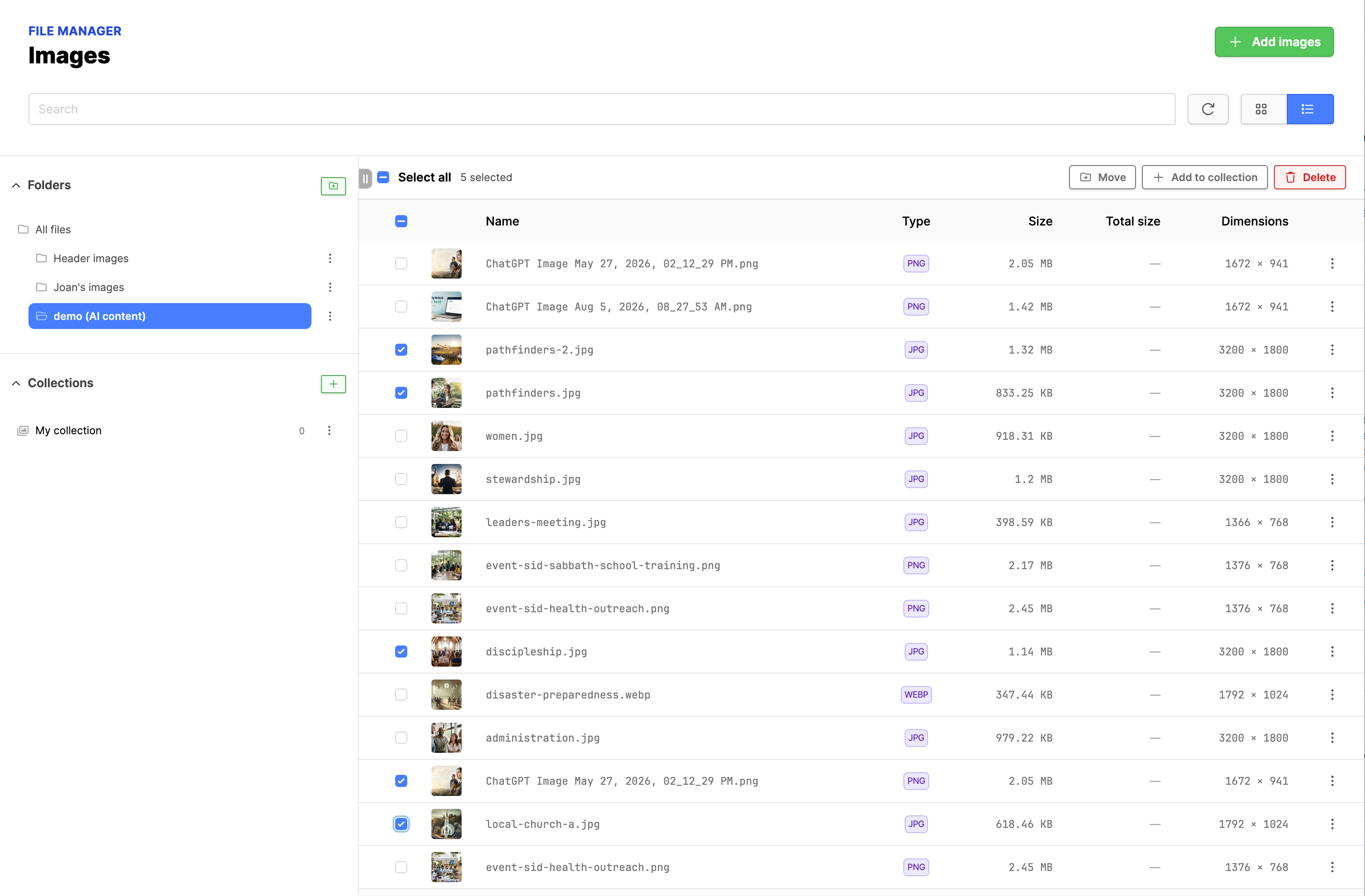Open options menu for My collection
Screen dimensions: 1365x896
(x=329, y=430)
